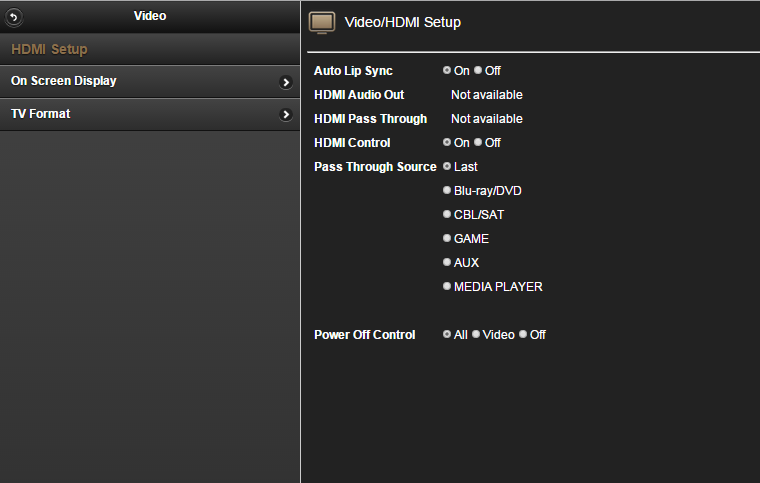Click the TV monitor icon near Video/HDMI Setup
Screen dimensions: 760x483
pyautogui.click(x=322, y=23)
